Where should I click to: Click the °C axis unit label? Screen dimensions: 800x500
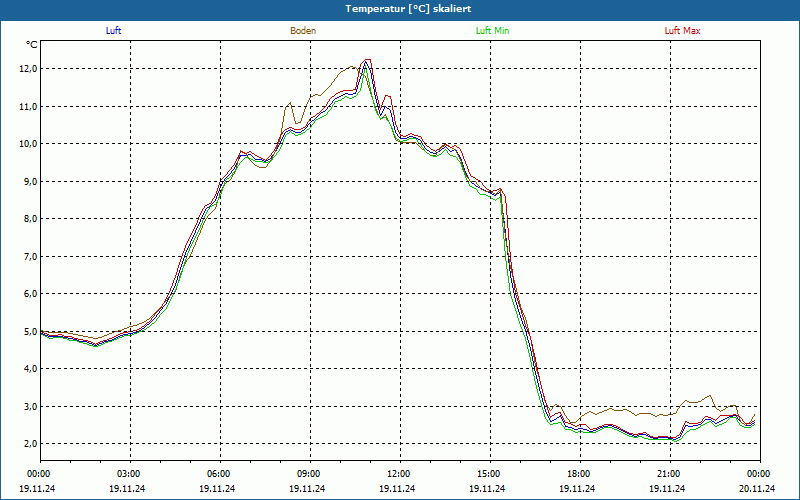pos(32,45)
